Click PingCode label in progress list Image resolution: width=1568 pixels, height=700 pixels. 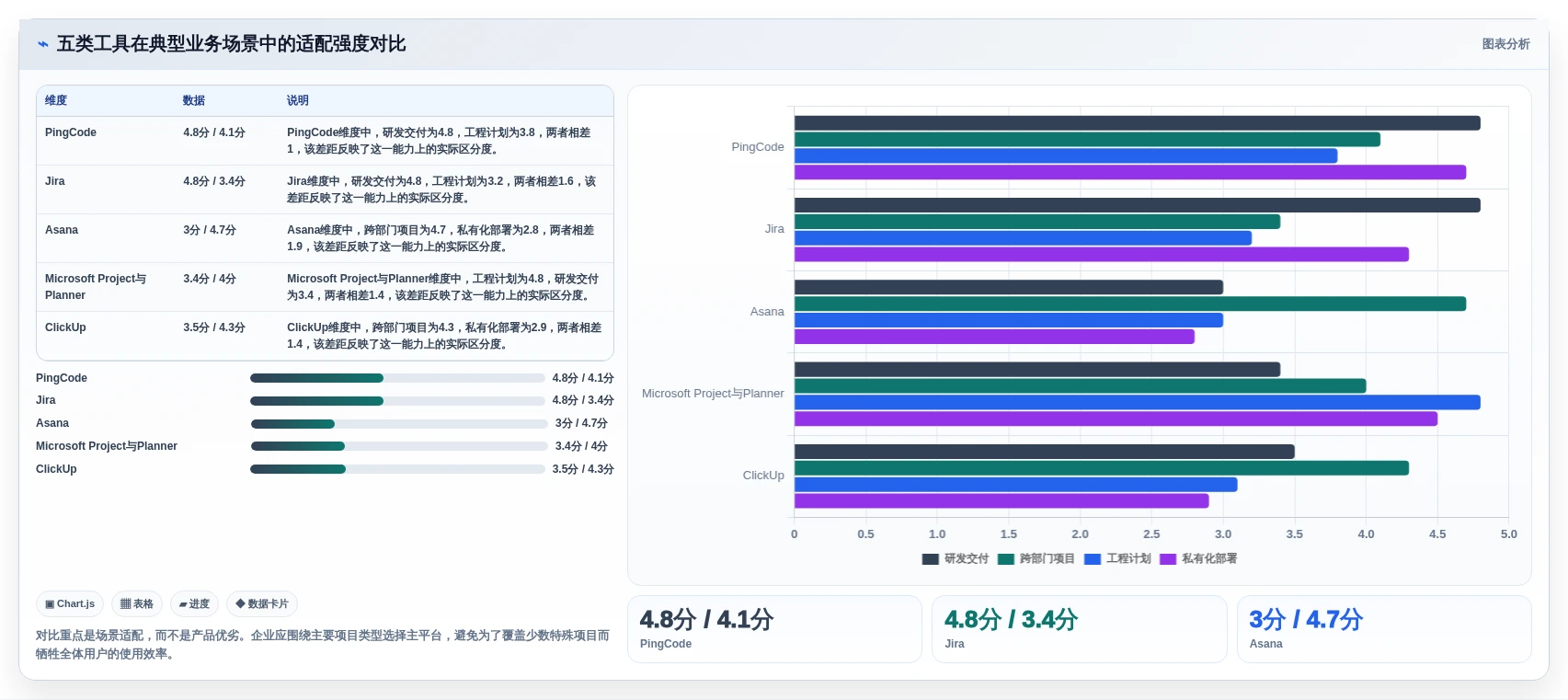pyautogui.click(x=62, y=378)
